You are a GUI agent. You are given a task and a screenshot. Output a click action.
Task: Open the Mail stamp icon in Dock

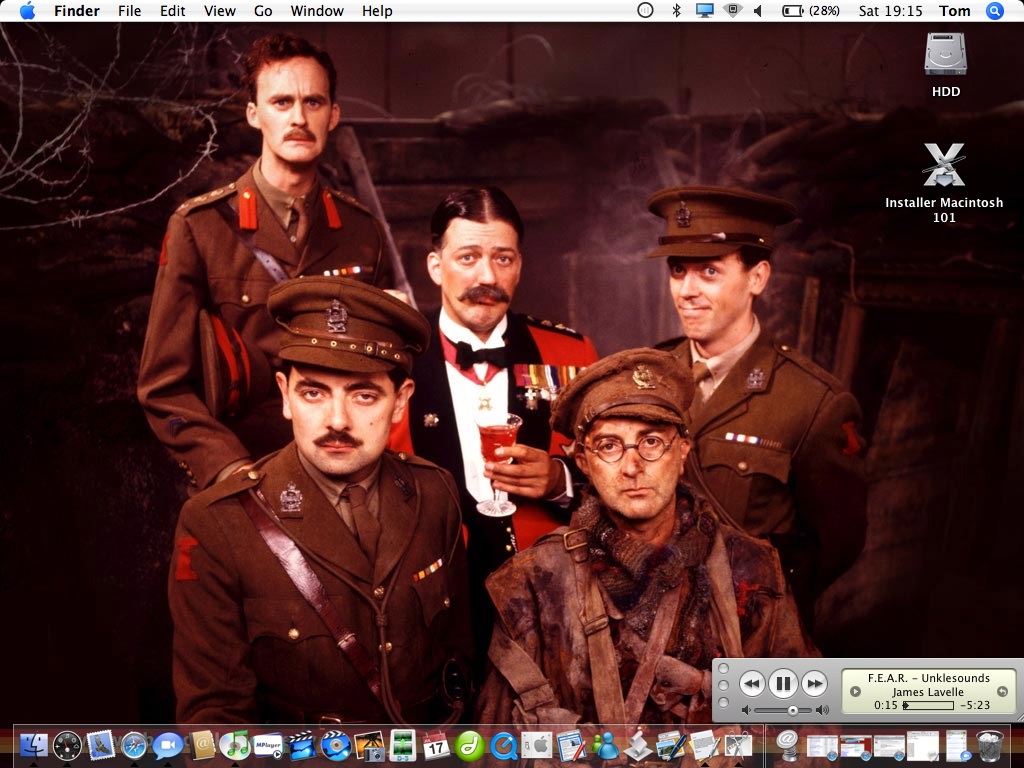(101, 745)
